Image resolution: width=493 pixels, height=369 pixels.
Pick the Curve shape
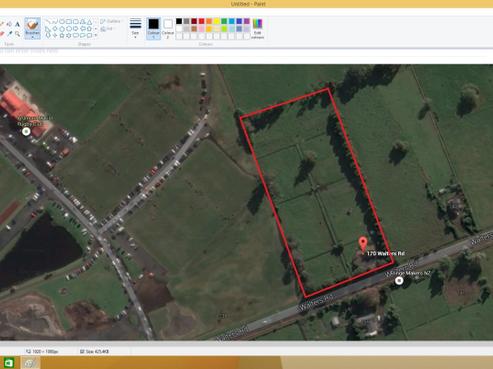click(x=55, y=21)
